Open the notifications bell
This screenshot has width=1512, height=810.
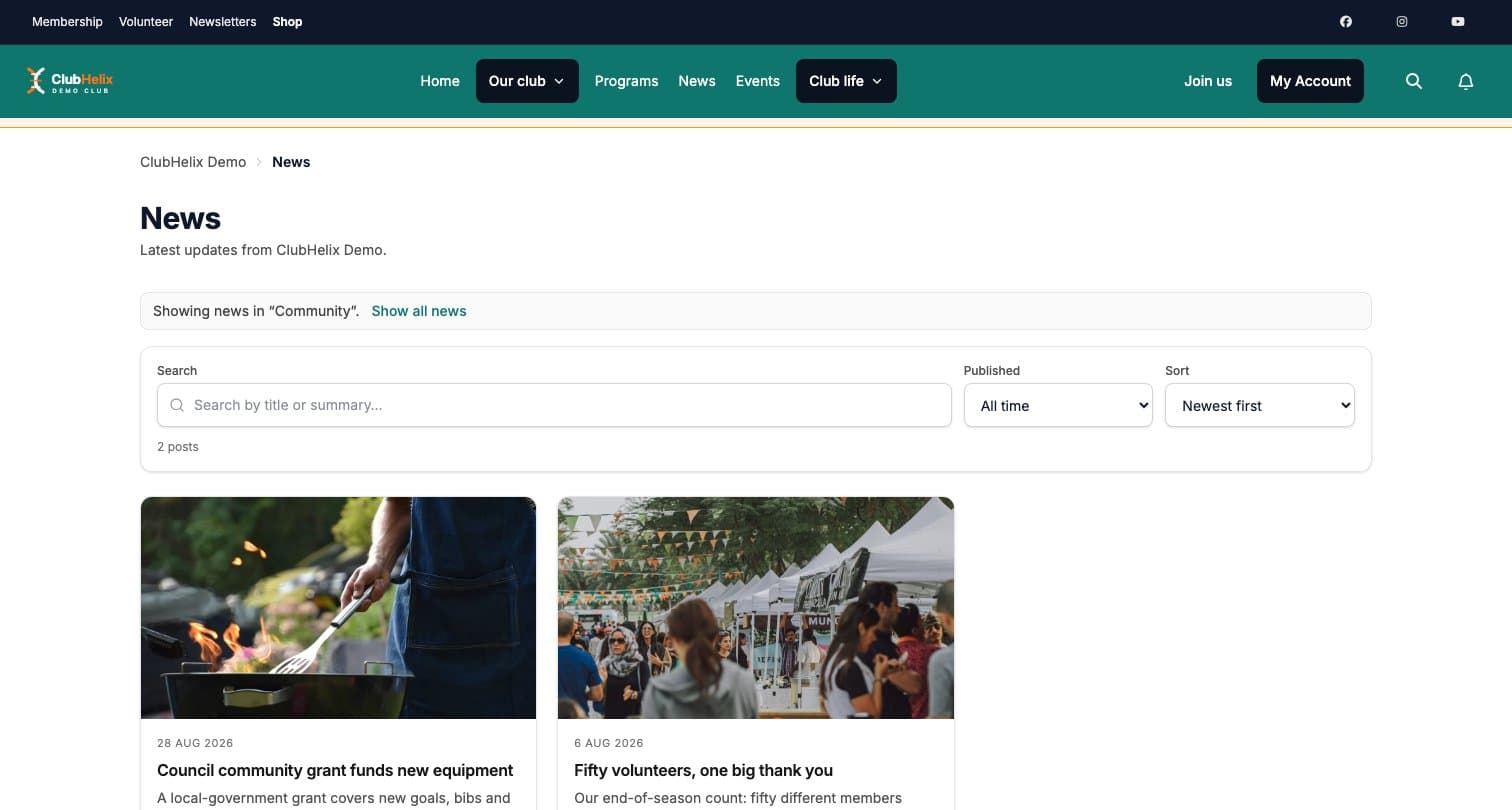click(1466, 81)
